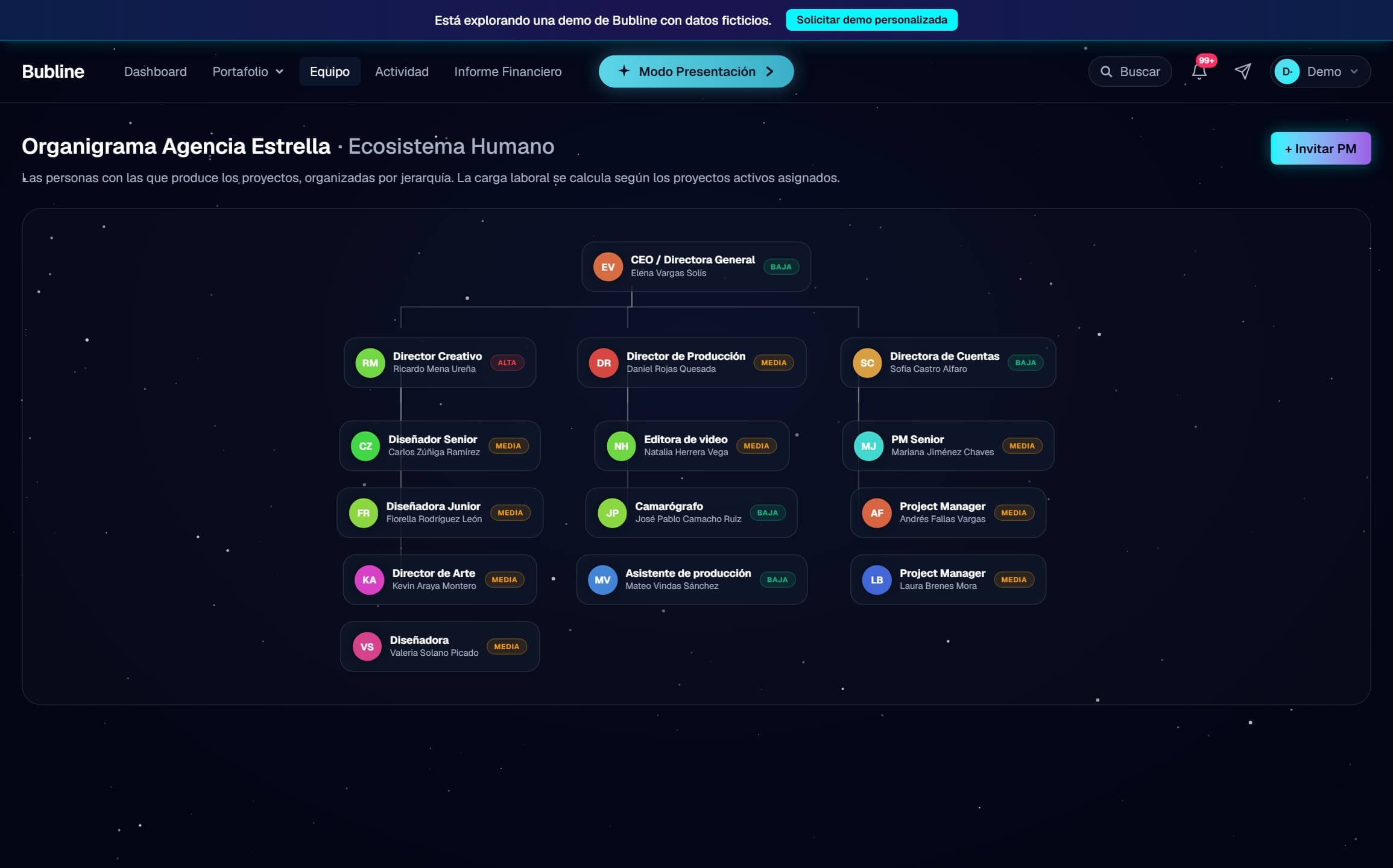The image size is (1393, 868).
Task: Click the LB avatar of Laura Brenes
Action: [x=877, y=580]
